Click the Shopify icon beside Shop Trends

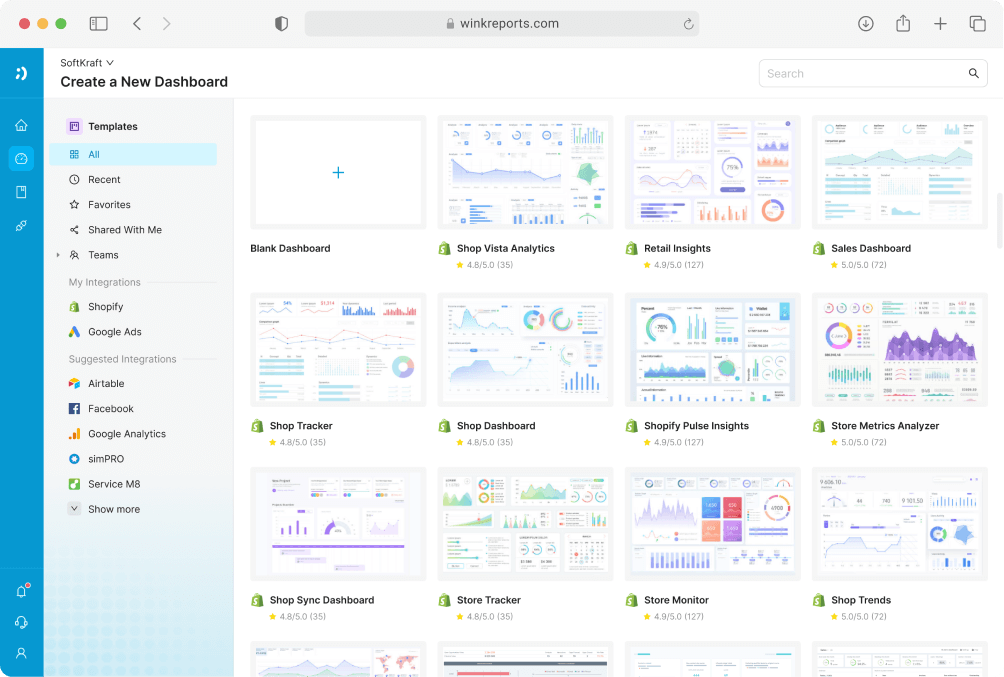click(818, 600)
